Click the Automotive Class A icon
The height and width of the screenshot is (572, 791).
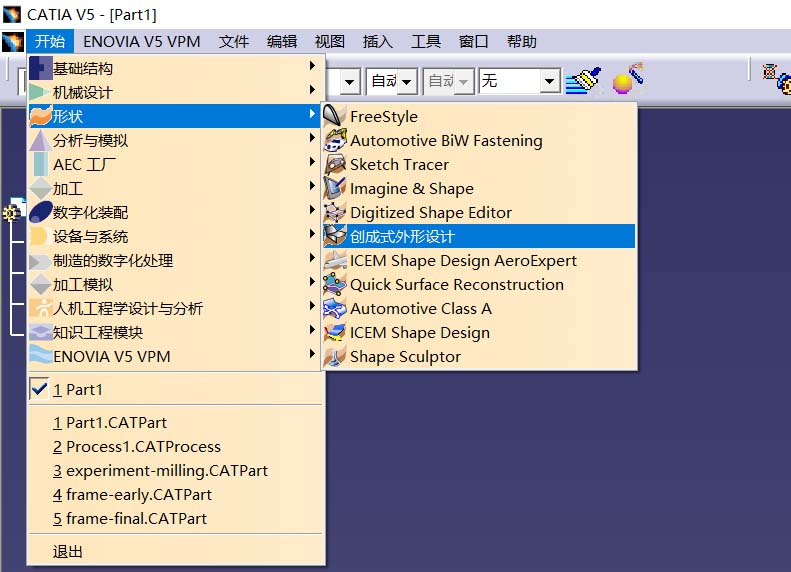pyautogui.click(x=334, y=309)
